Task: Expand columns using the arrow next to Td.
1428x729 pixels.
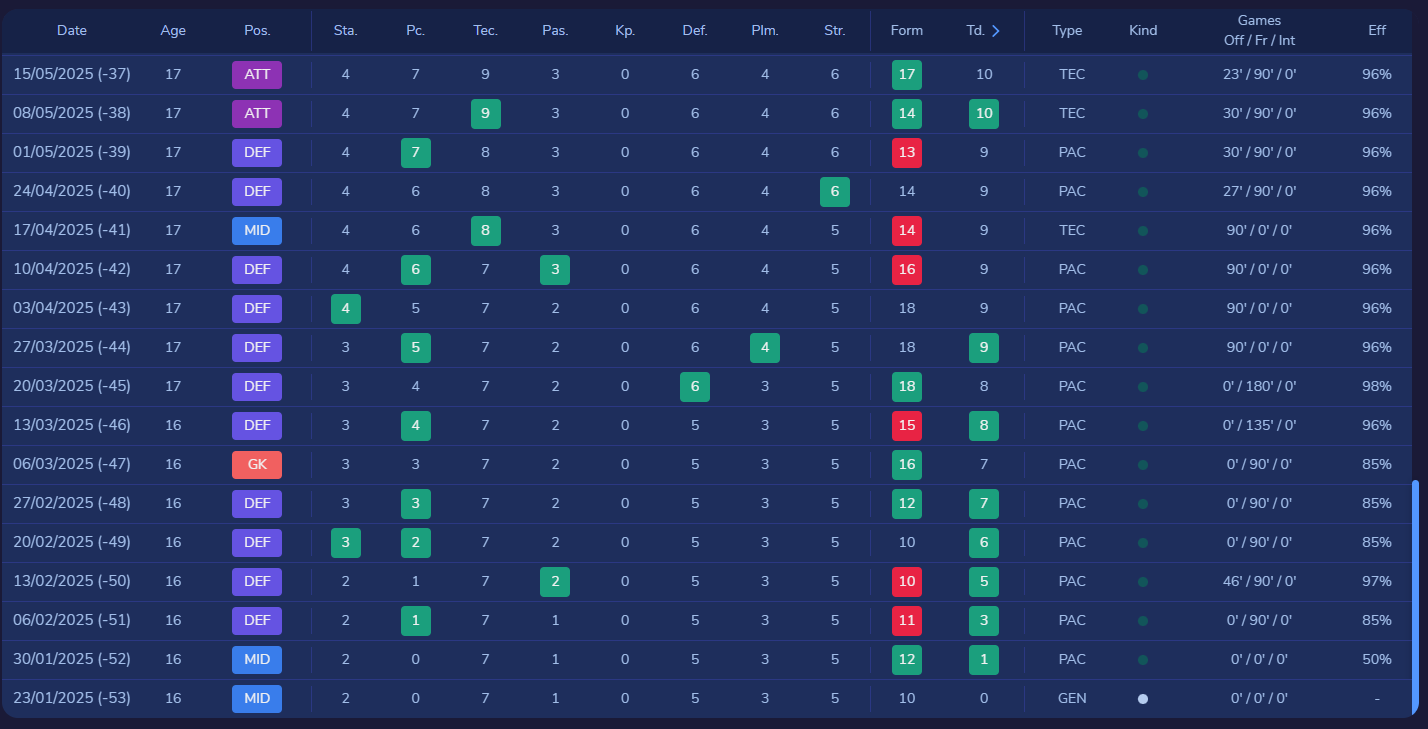Action: click(x=995, y=31)
